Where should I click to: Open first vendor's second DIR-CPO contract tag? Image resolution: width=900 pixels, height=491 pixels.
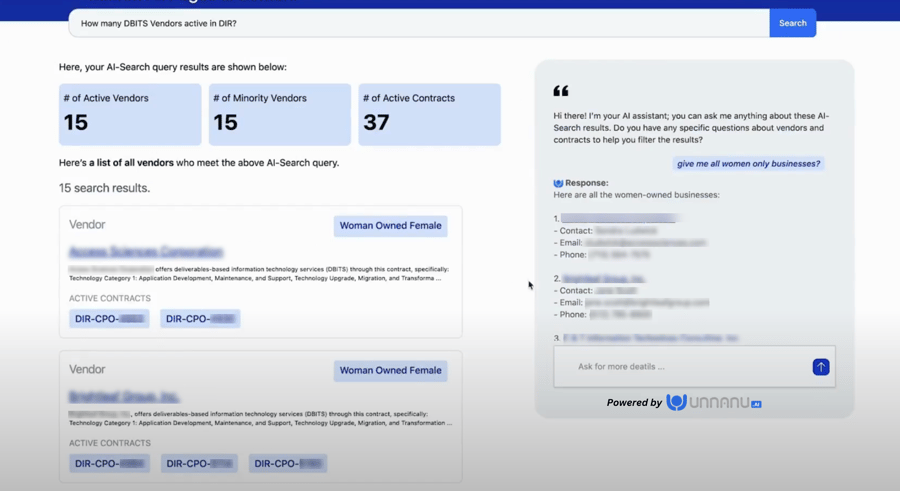pyautogui.click(x=200, y=319)
